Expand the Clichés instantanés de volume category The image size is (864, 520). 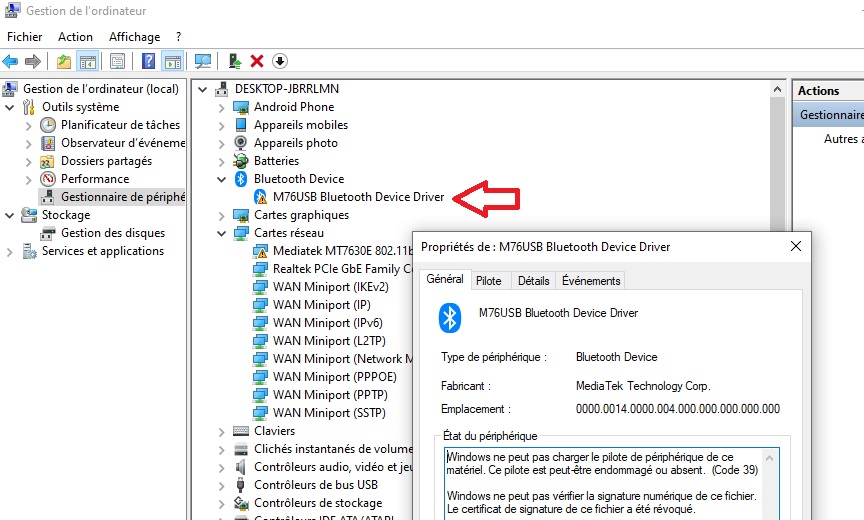click(222, 449)
